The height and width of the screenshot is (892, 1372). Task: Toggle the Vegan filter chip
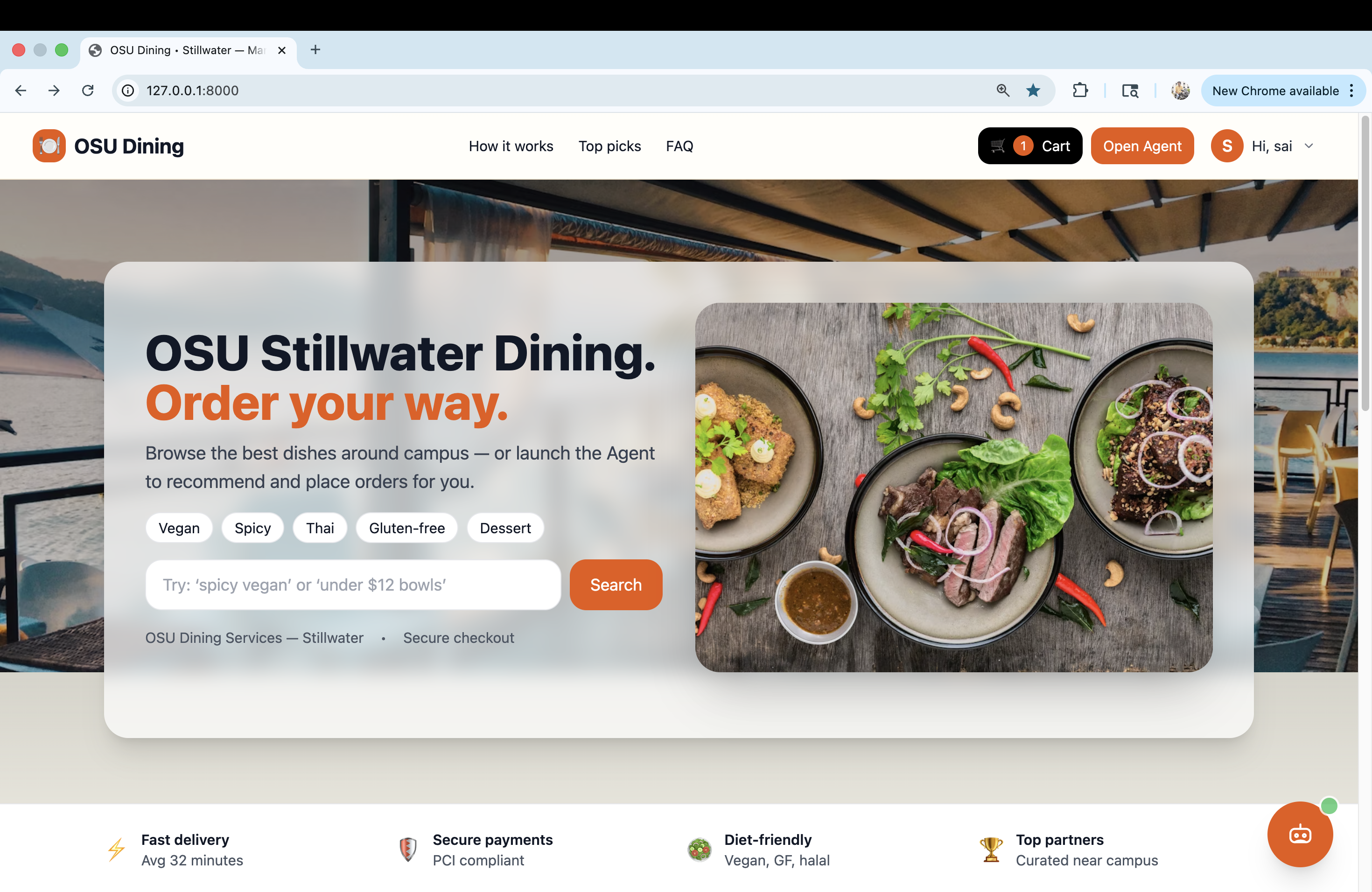(x=179, y=528)
